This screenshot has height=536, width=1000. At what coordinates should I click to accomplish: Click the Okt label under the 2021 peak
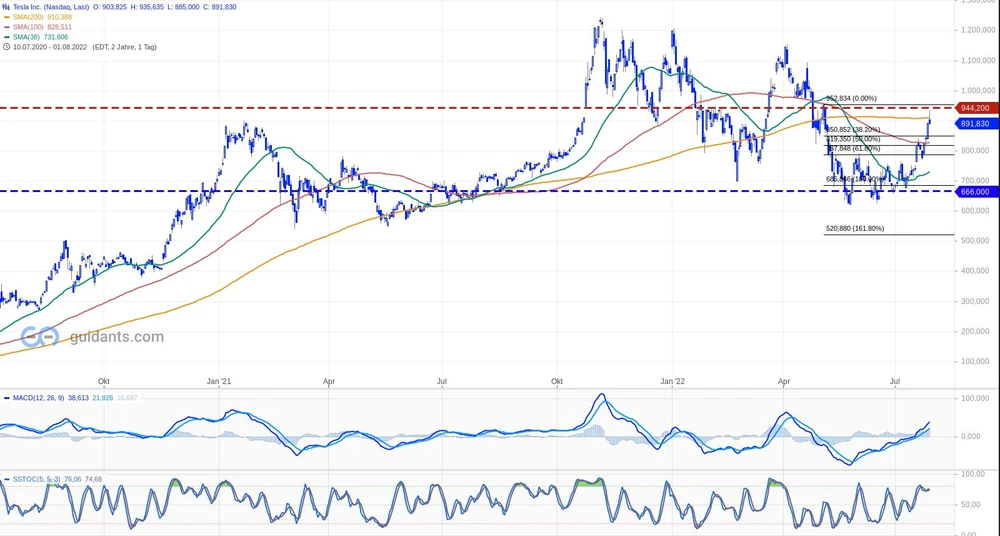[x=557, y=381]
